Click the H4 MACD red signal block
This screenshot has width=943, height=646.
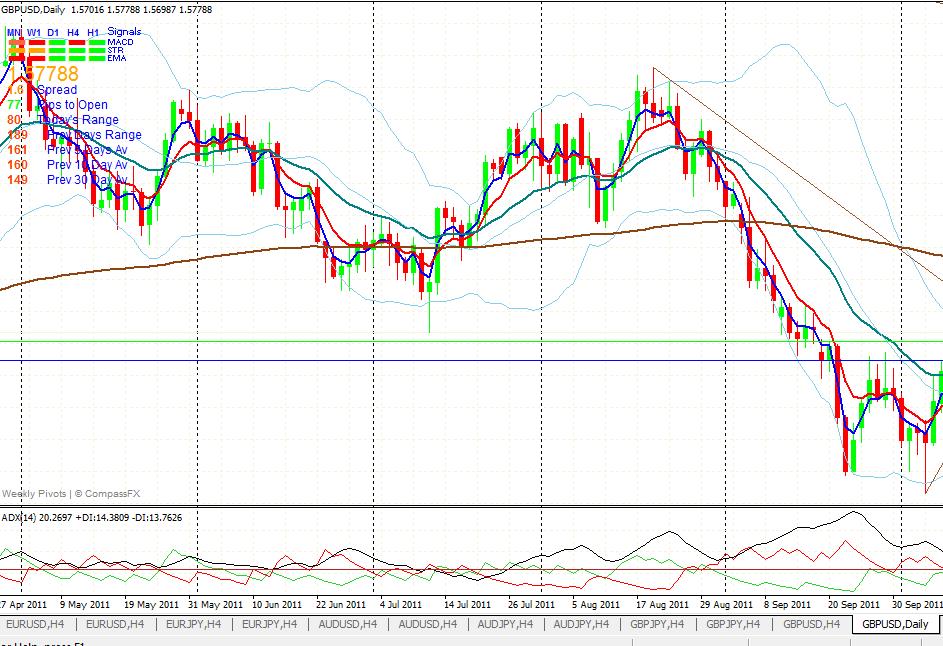76,42
